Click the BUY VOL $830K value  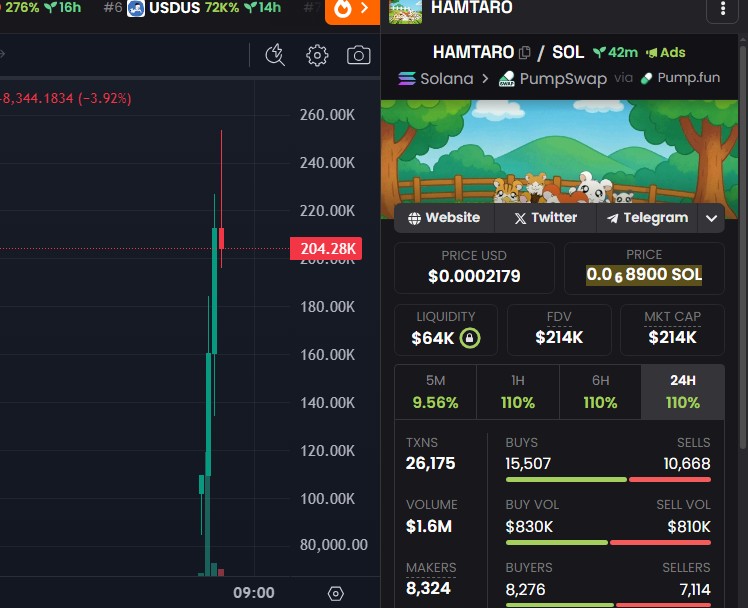pos(529,526)
